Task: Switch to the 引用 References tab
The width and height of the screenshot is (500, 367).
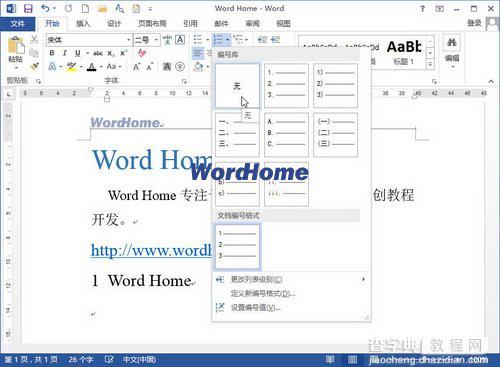Action: coord(190,23)
